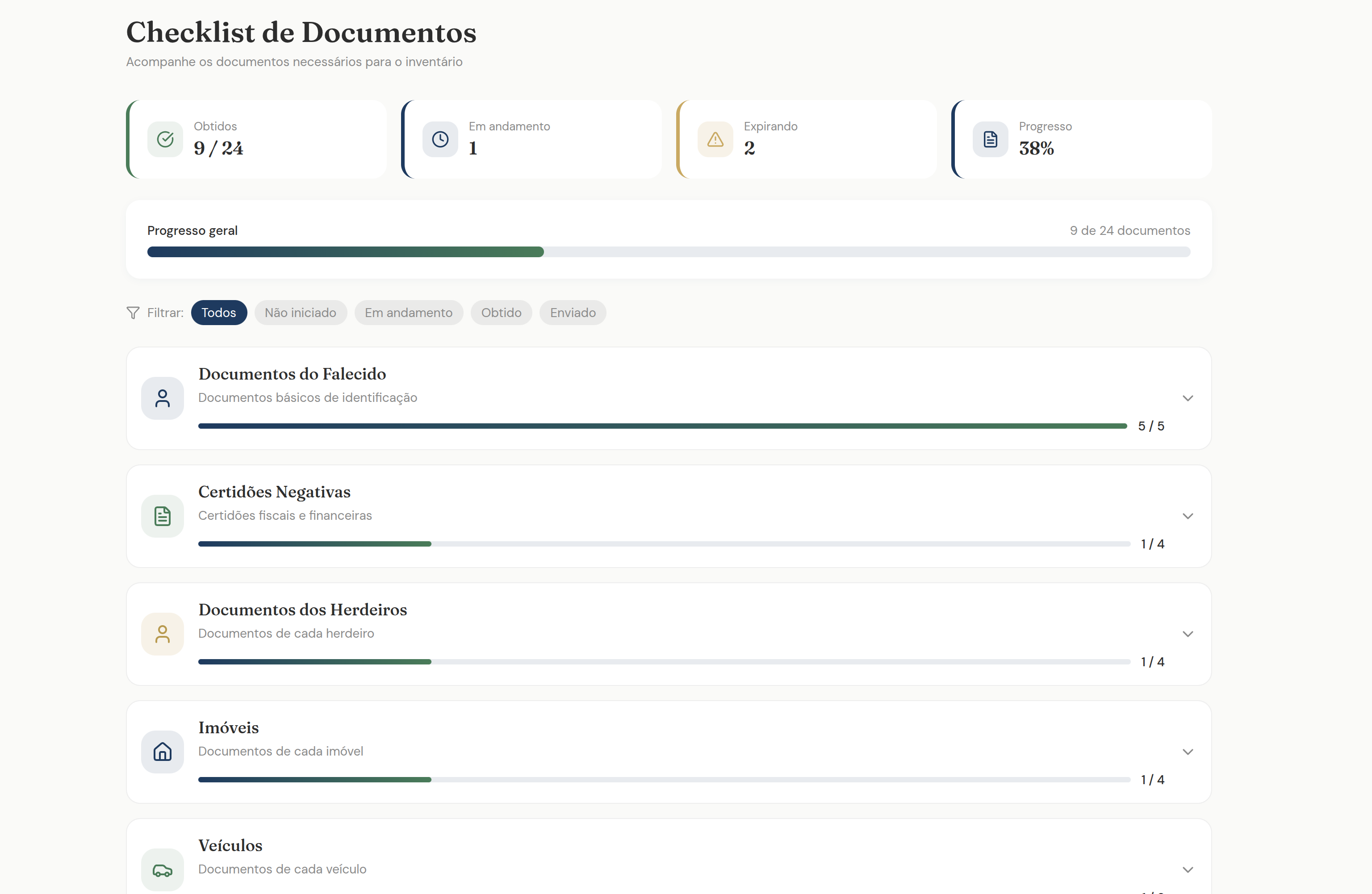Click the funnel filter icon

pyautogui.click(x=133, y=313)
